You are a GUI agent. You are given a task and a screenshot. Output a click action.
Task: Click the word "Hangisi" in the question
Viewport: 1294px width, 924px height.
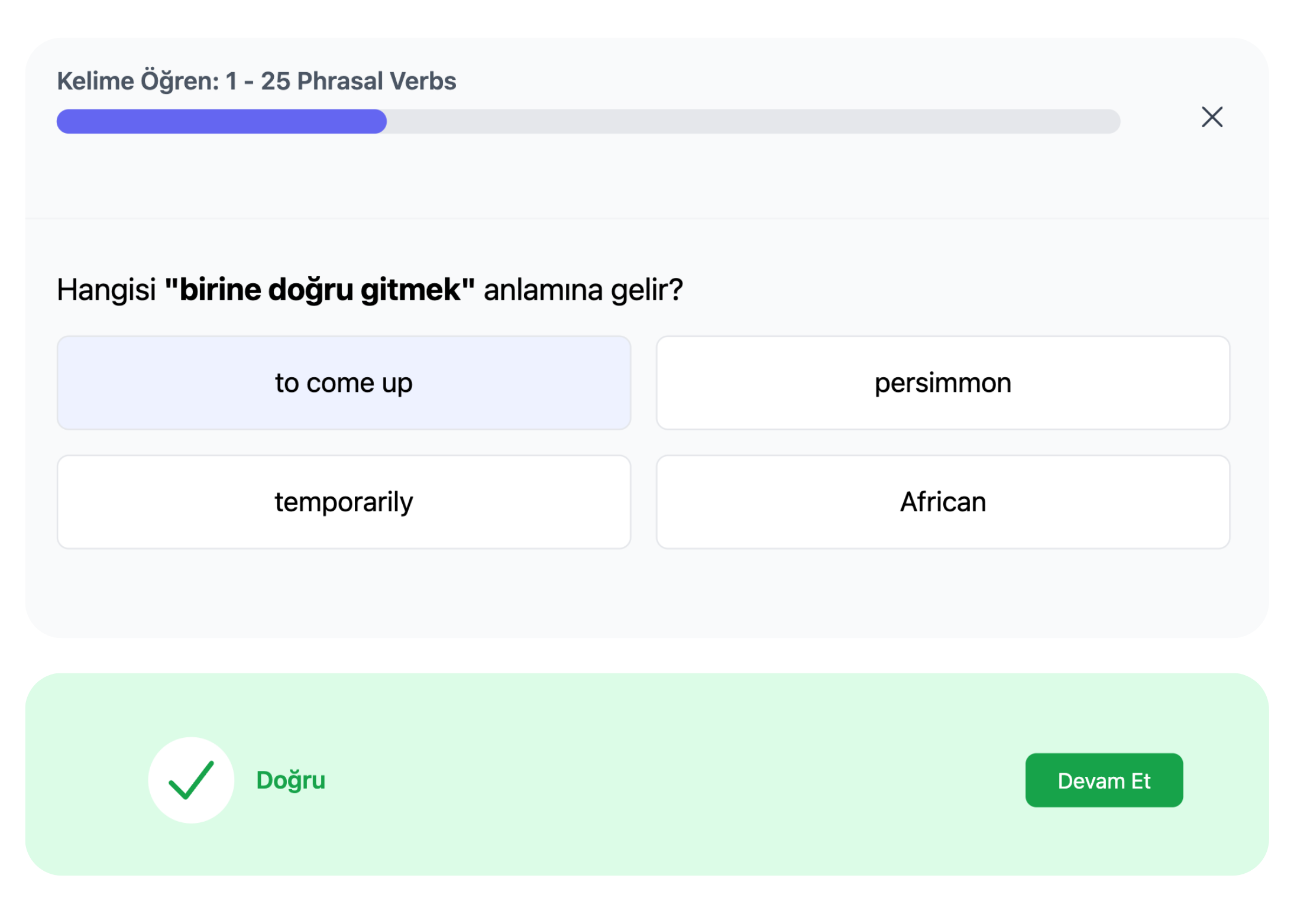[x=106, y=290]
